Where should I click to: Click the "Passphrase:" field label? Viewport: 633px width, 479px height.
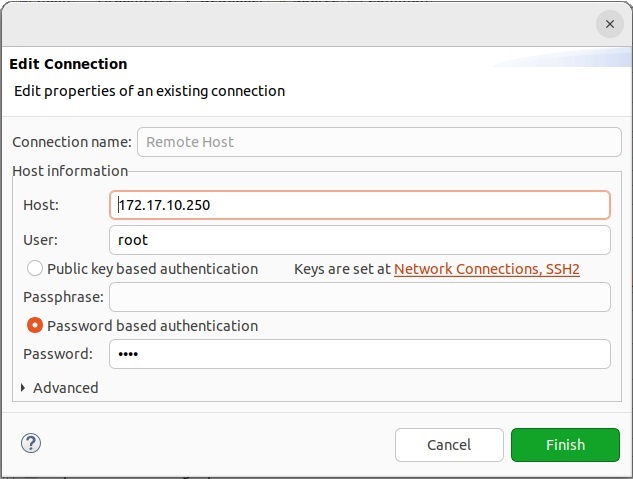click(62, 297)
